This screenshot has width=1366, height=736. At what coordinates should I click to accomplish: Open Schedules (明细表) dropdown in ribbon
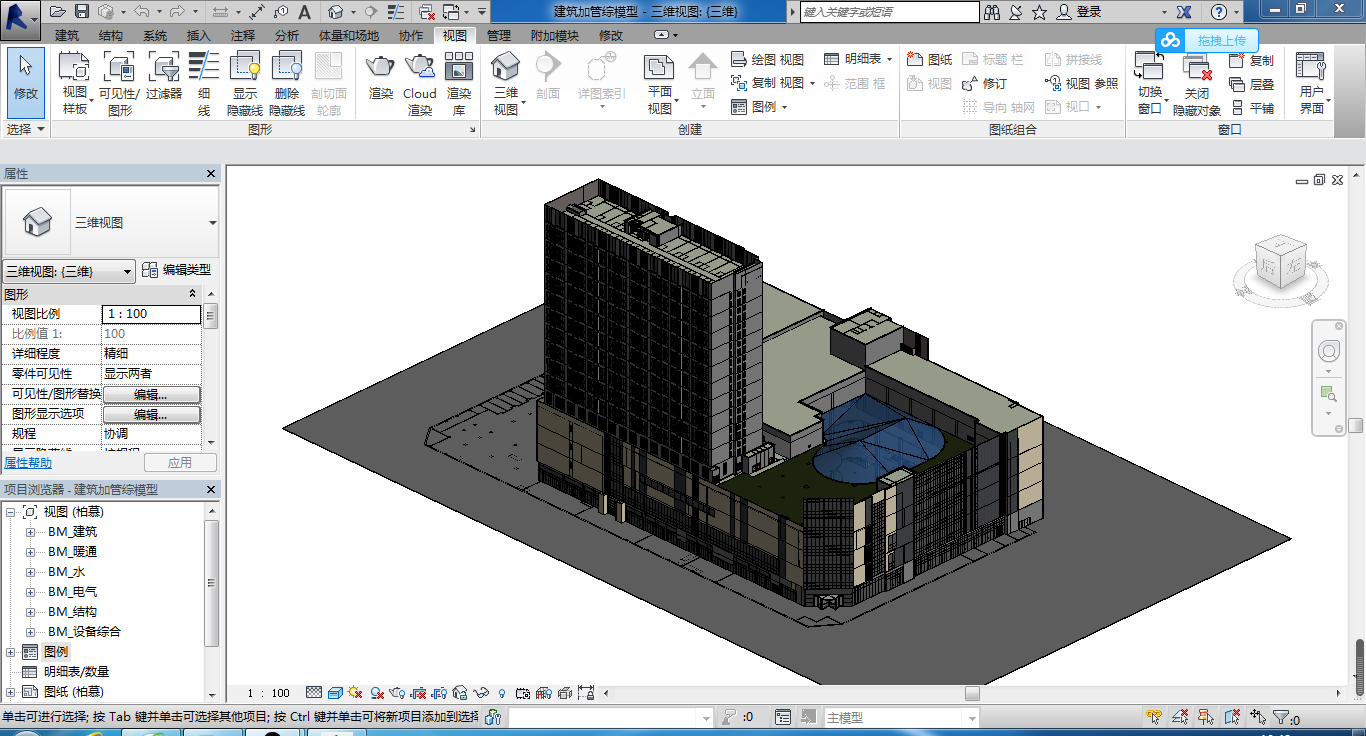pos(859,60)
